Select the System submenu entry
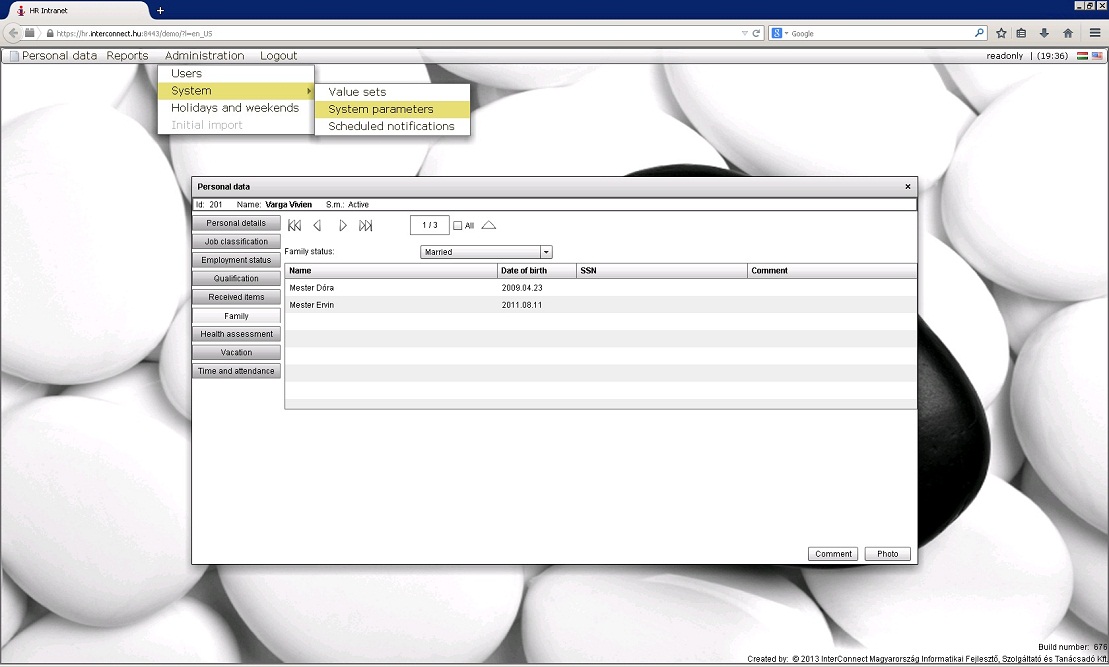The image size is (1109, 667). click(x=236, y=91)
